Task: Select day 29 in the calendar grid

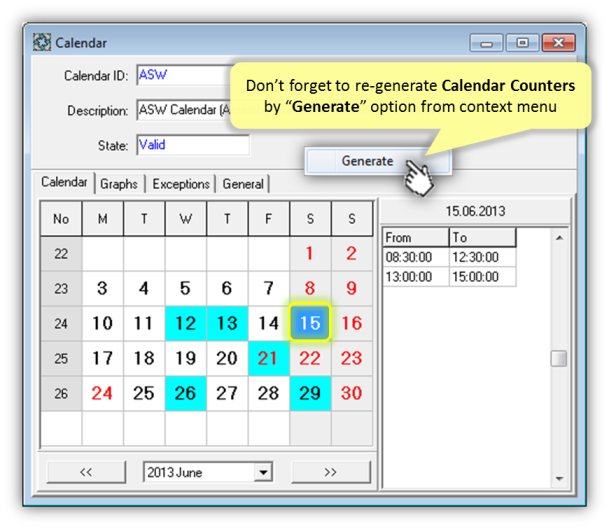Action: [x=310, y=393]
